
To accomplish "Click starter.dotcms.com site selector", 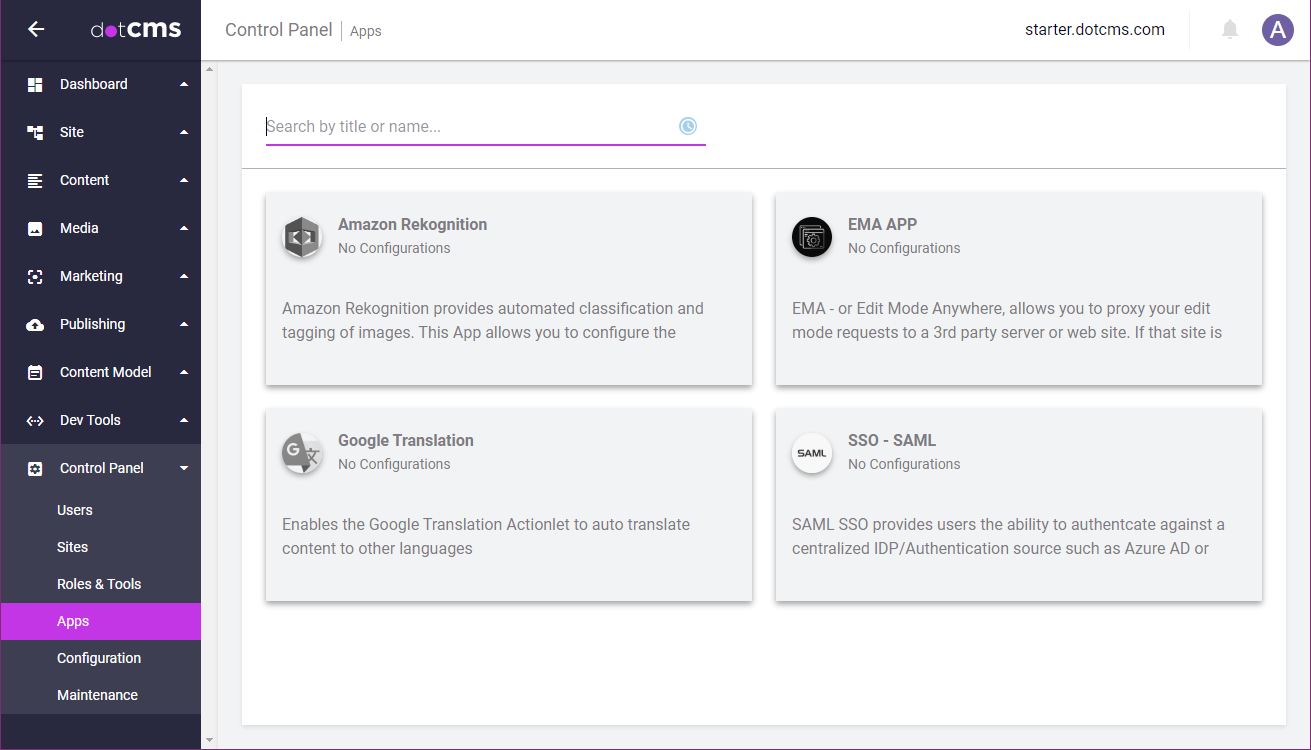I will pyautogui.click(x=1094, y=30).
